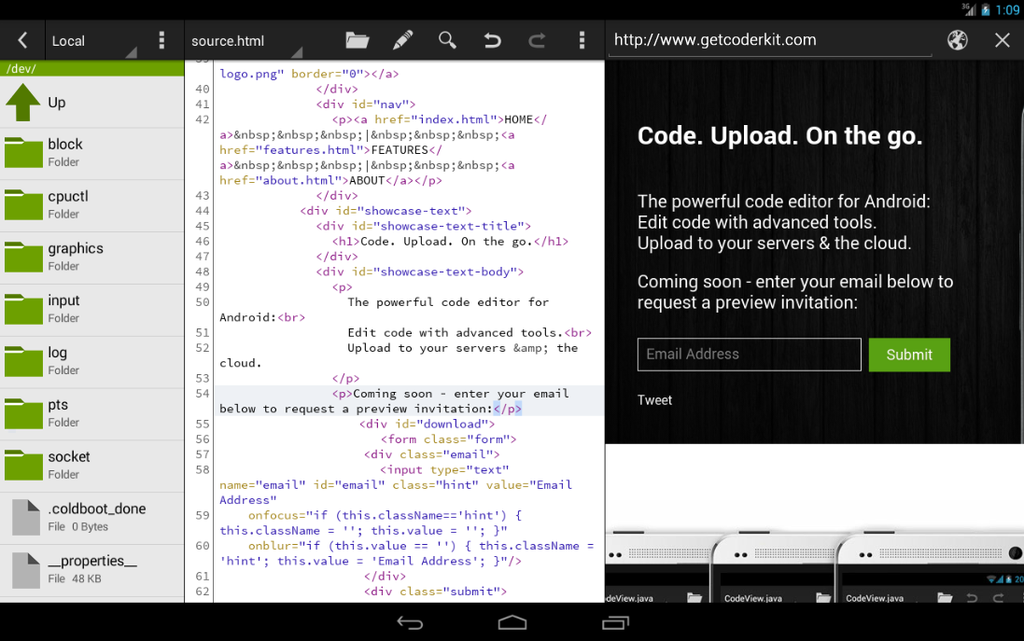Open the search tool in the editor
Image resolution: width=1024 pixels, height=641 pixels.
click(x=447, y=40)
